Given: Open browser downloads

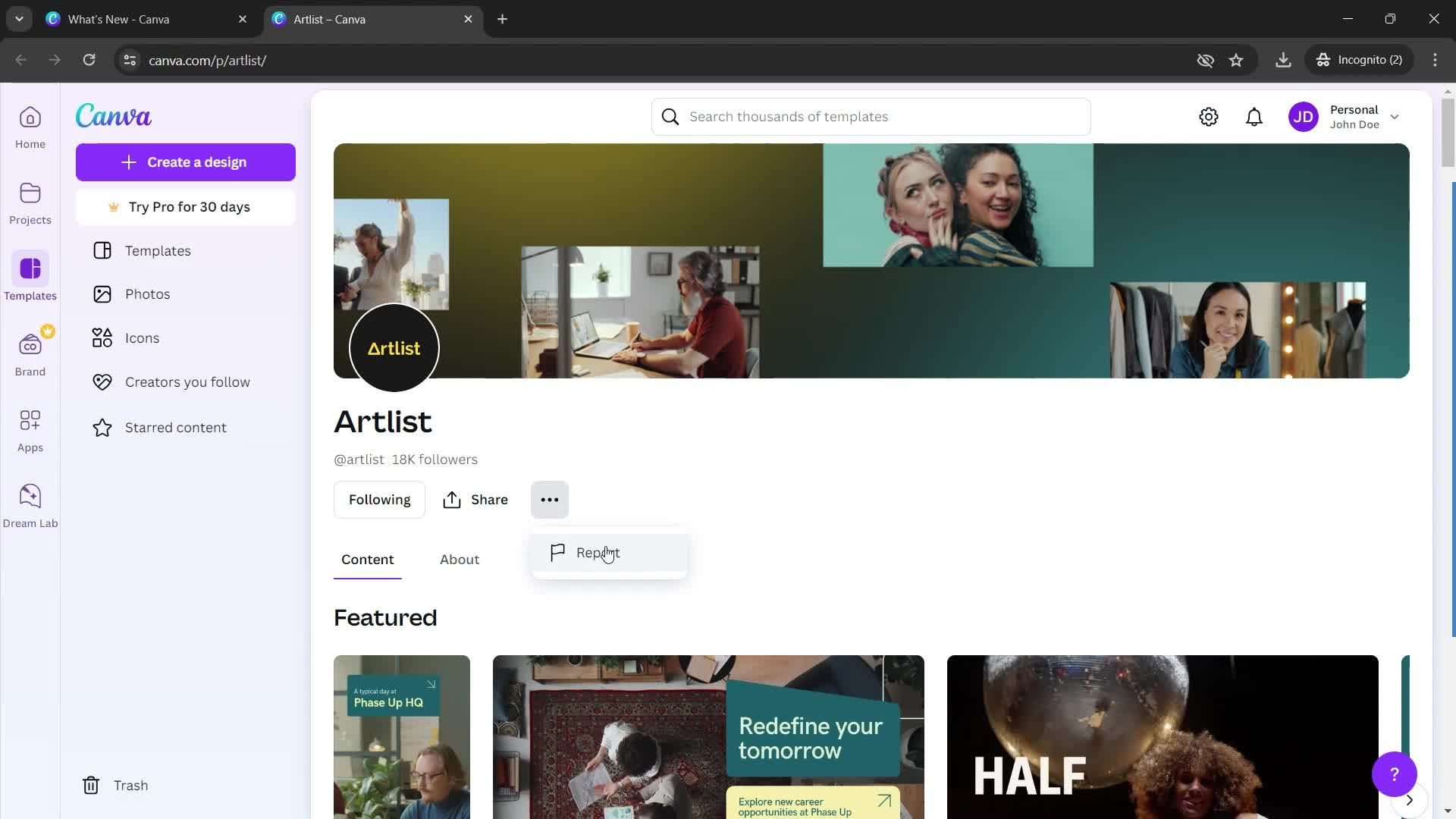Looking at the screenshot, I should 1283,60.
